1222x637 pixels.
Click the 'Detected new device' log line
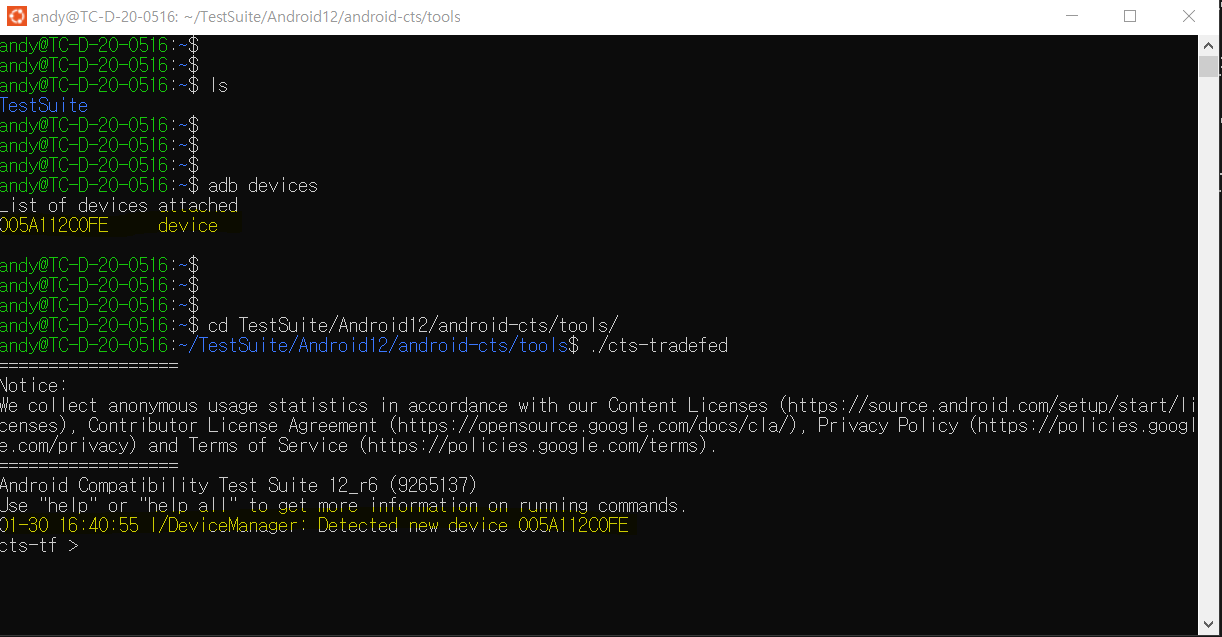(x=314, y=525)
